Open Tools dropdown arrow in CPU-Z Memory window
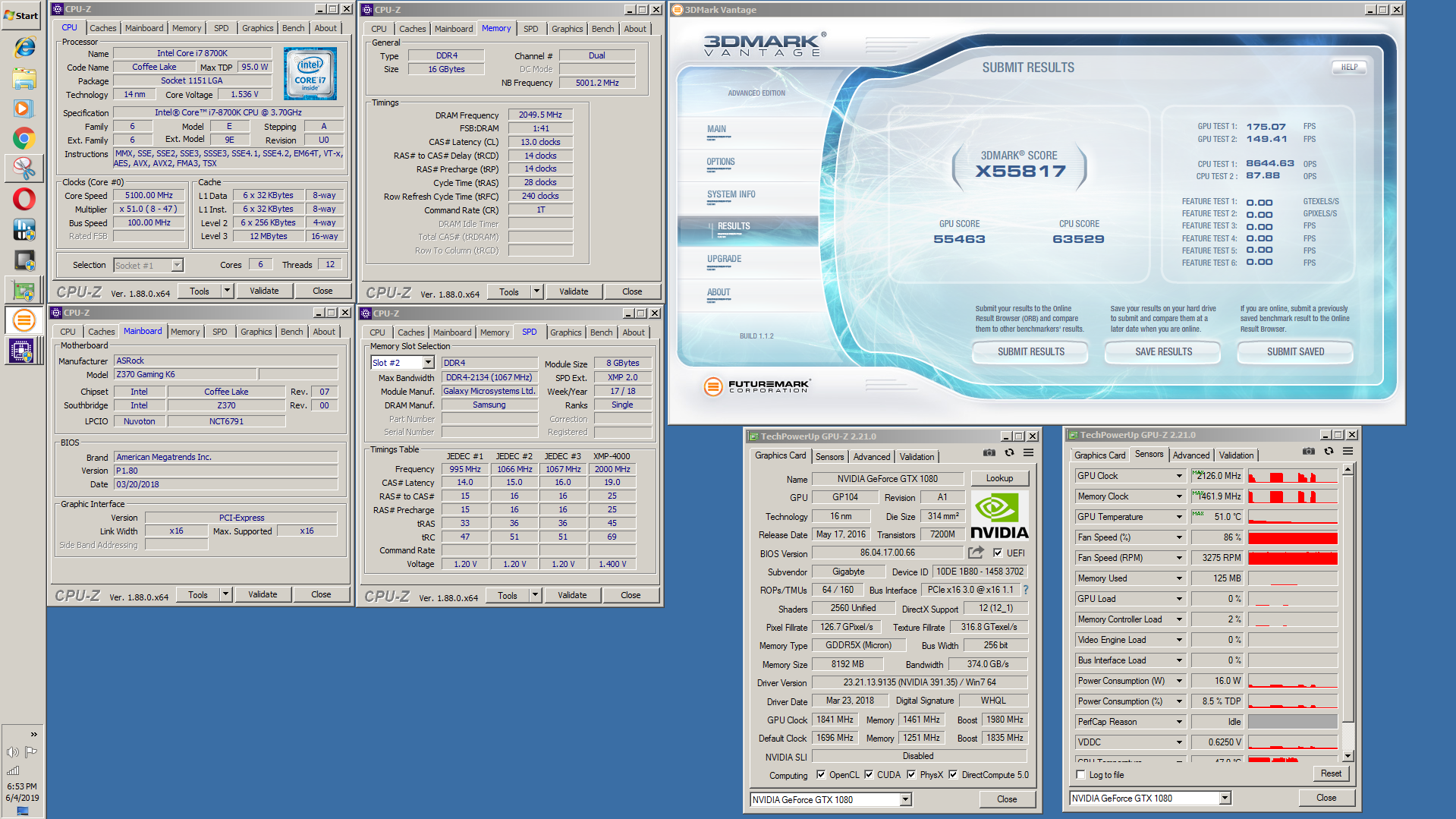Image resolution: width=1456 pixels, height=819 pixels. [x=536, y=291]
